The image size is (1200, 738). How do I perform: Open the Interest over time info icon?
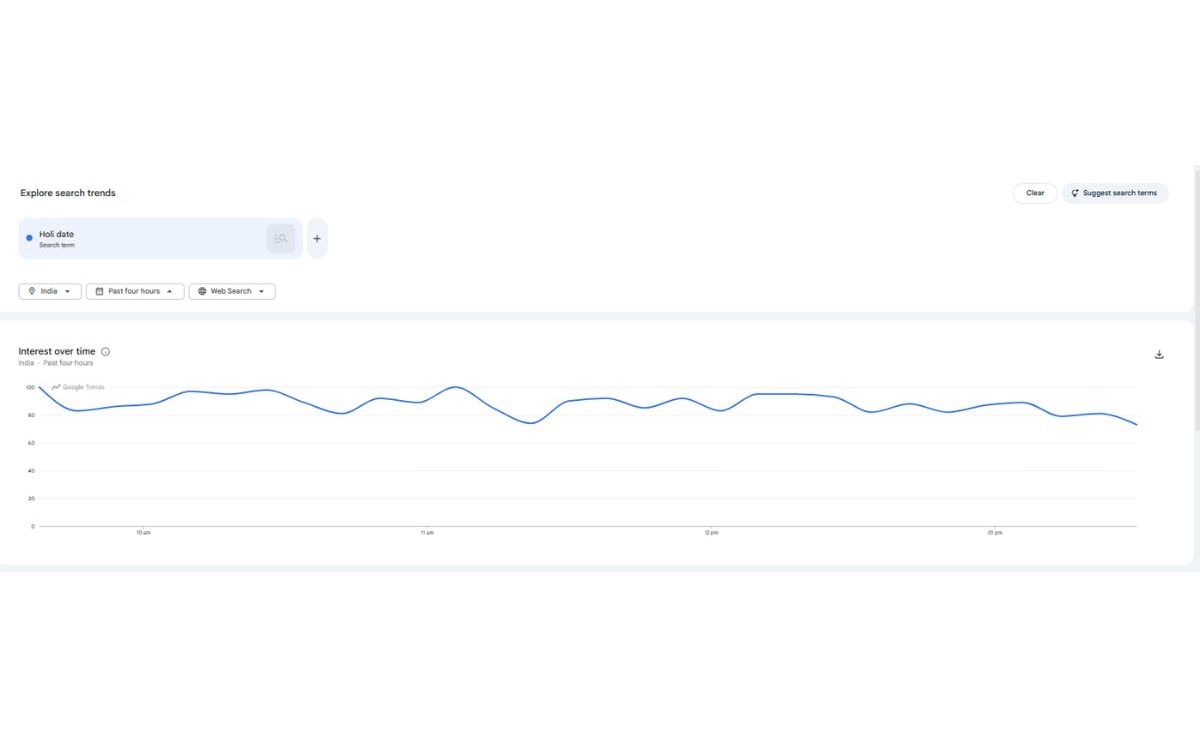pyautogui.click(x=106, y=352)
